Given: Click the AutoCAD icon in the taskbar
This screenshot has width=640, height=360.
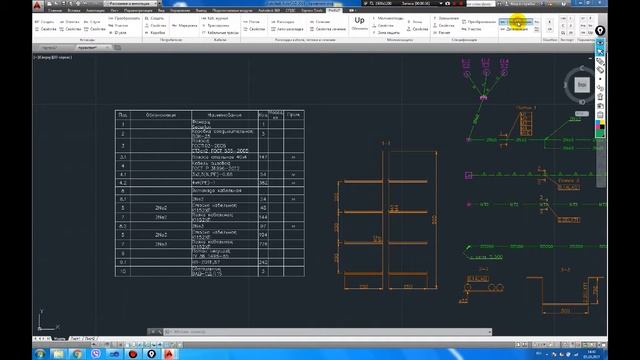Looking at the screenshot, I should click(x=169, y=354).
